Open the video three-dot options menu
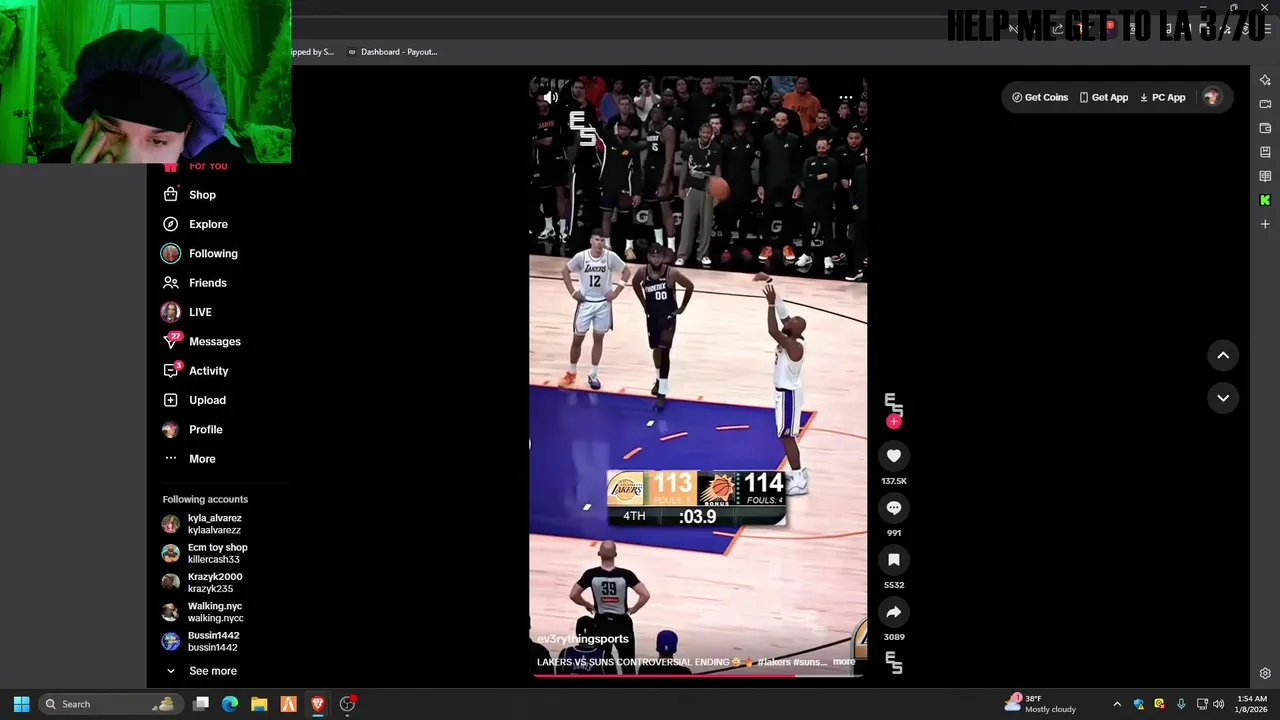This screenshot has width=1280, height=720. click(x=846, y=97)
